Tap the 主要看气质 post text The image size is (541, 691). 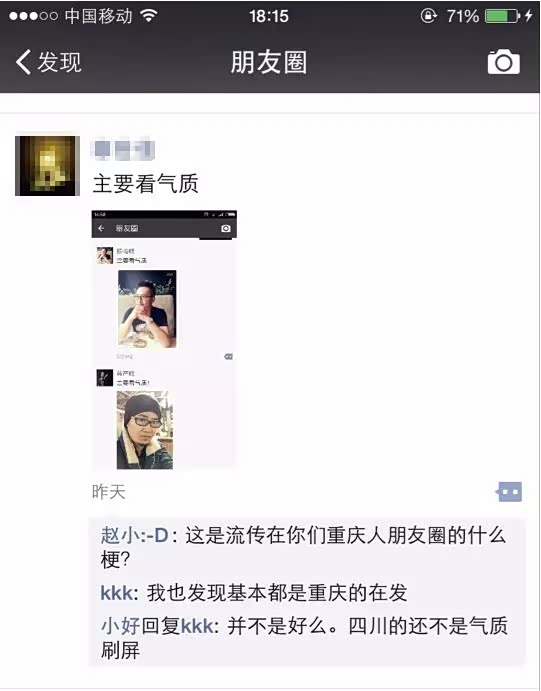pos(145,183)
